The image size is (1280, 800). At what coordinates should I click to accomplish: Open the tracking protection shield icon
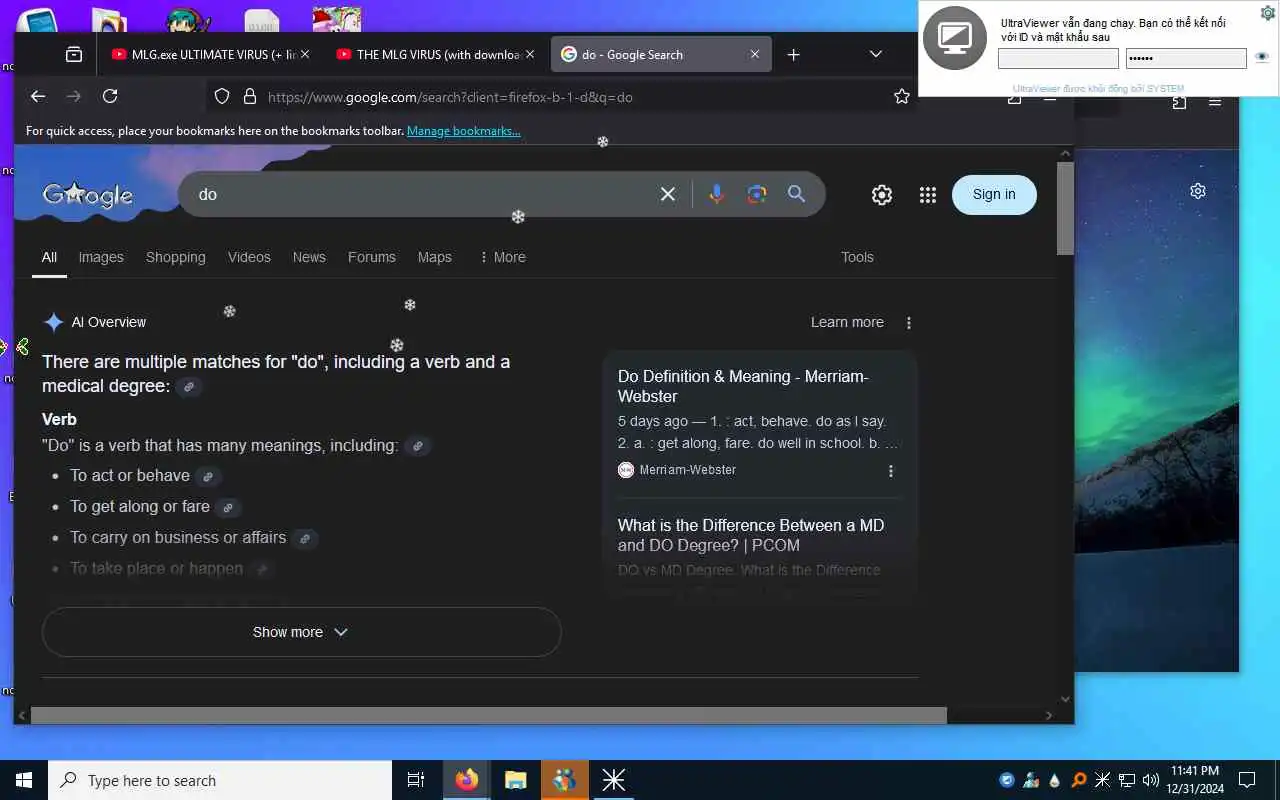(x=222, y=96)
